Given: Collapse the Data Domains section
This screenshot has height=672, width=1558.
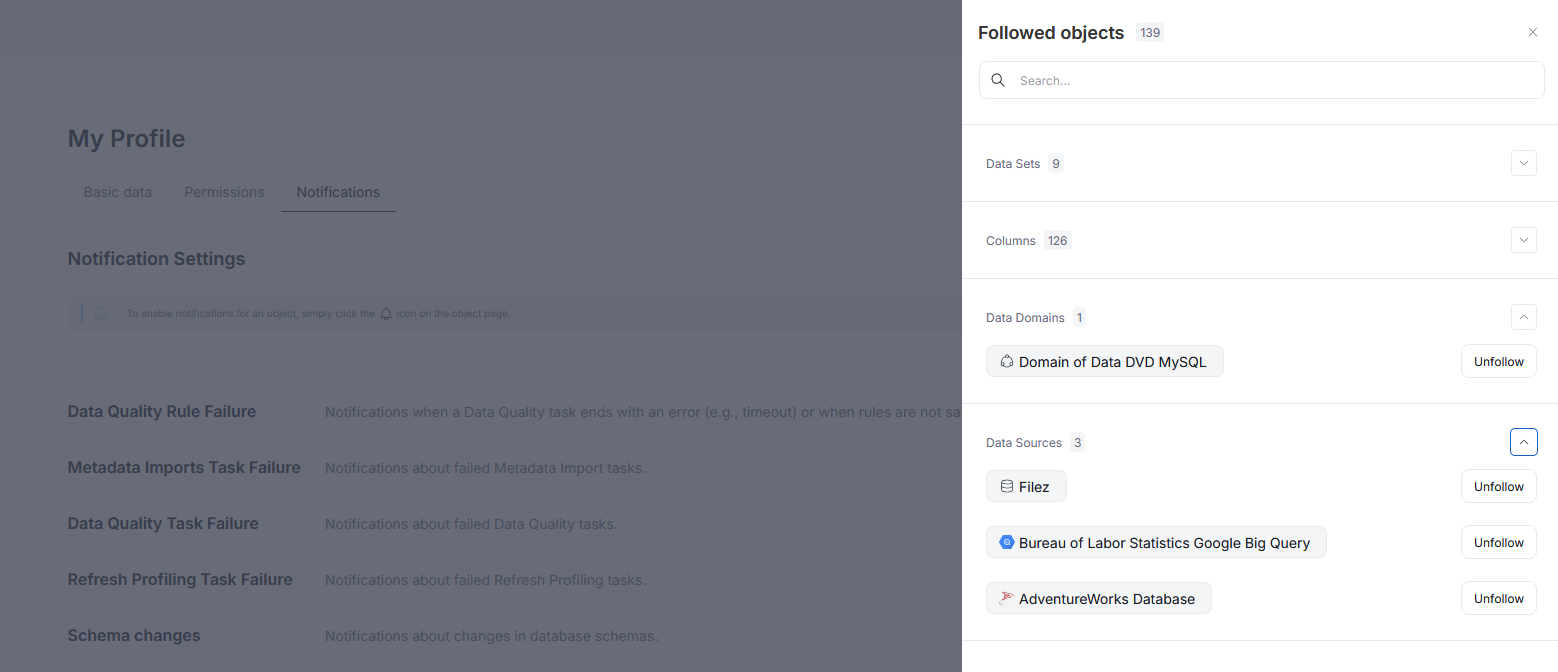Looking at the screenshot, I should [1523, 317].
